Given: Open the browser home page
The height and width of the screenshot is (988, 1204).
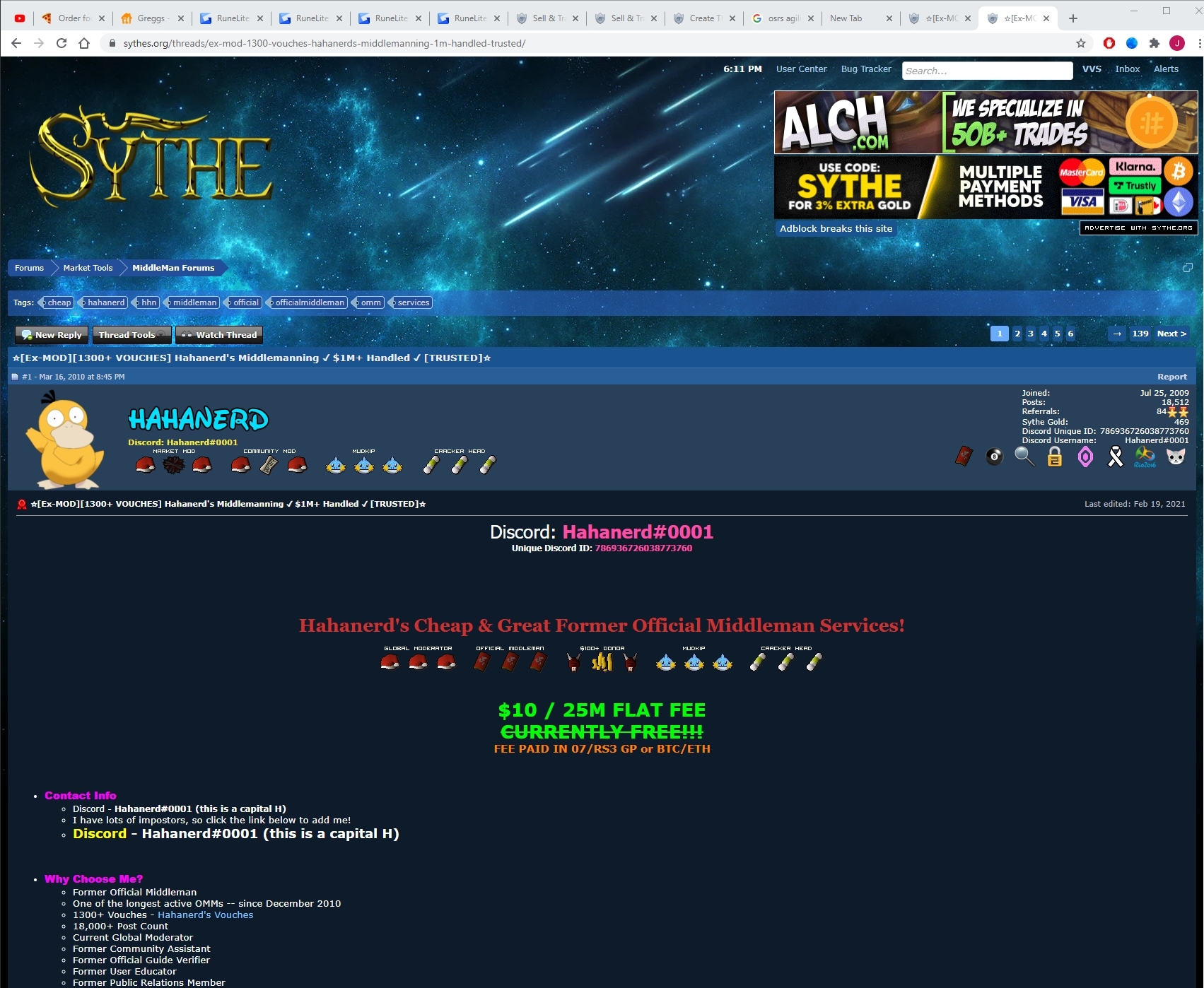Looking at the screenshot, I should (84, 43).
